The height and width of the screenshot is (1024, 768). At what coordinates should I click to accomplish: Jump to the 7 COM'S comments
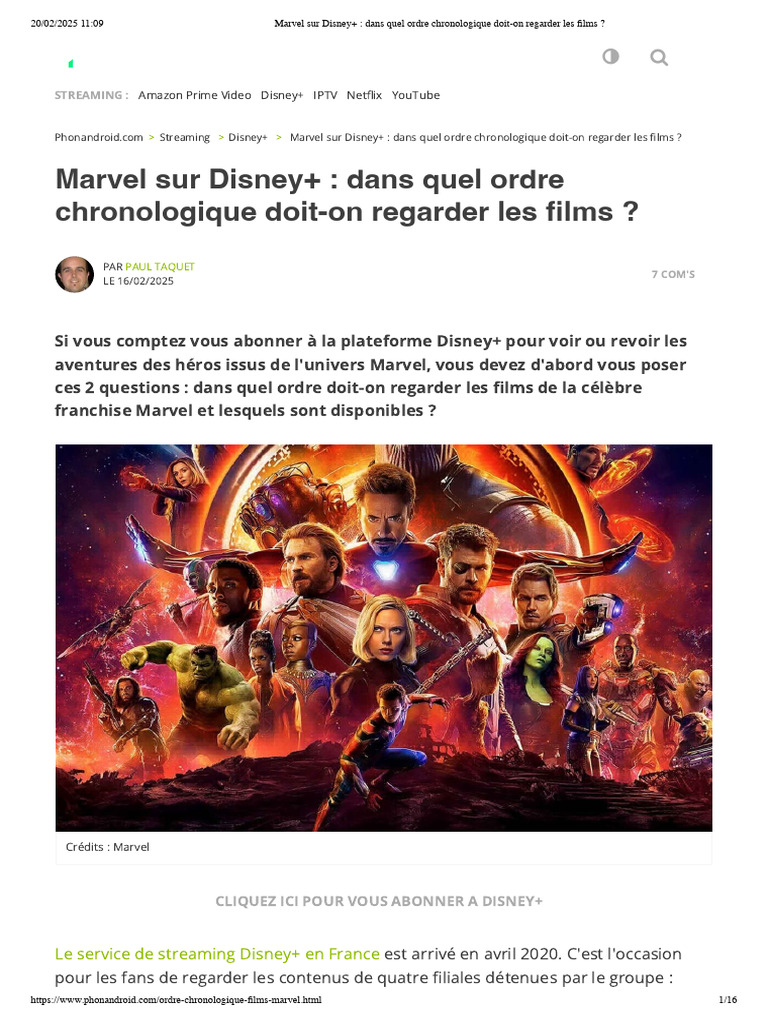[673, 274]
